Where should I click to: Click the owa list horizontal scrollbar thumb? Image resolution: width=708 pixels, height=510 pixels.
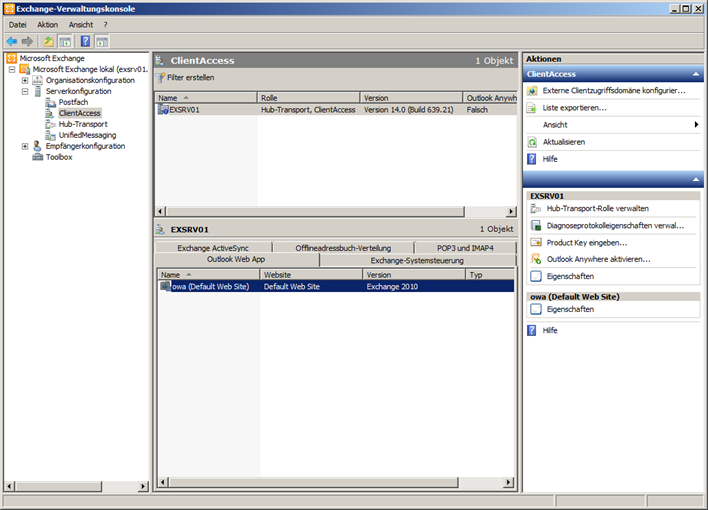click(x=313, y=482)
